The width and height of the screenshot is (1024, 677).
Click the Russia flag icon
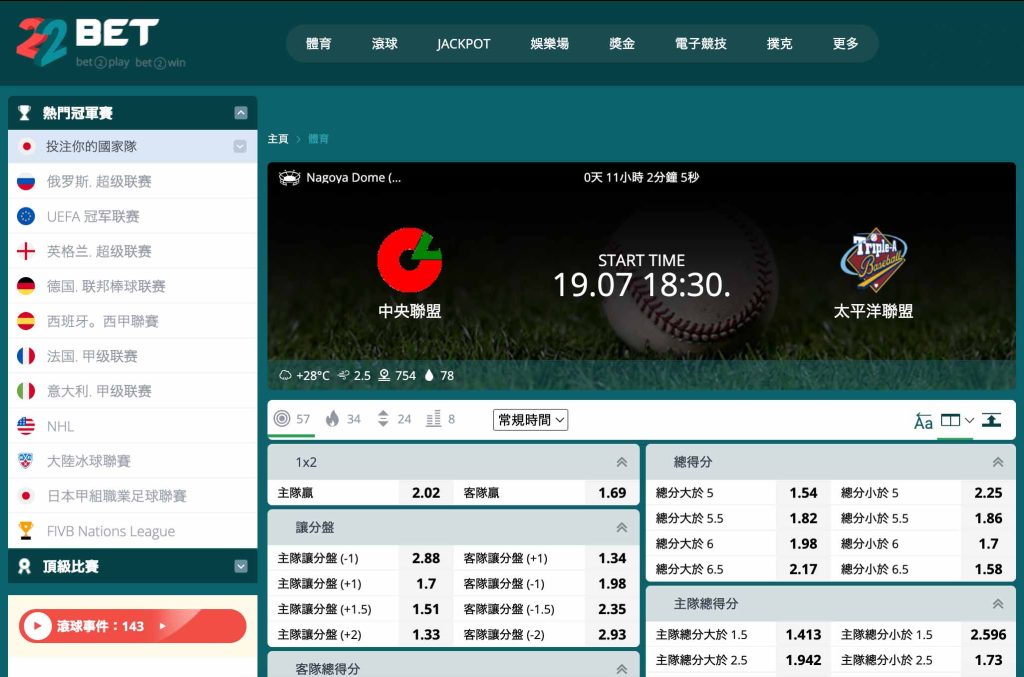coord(26,181)
